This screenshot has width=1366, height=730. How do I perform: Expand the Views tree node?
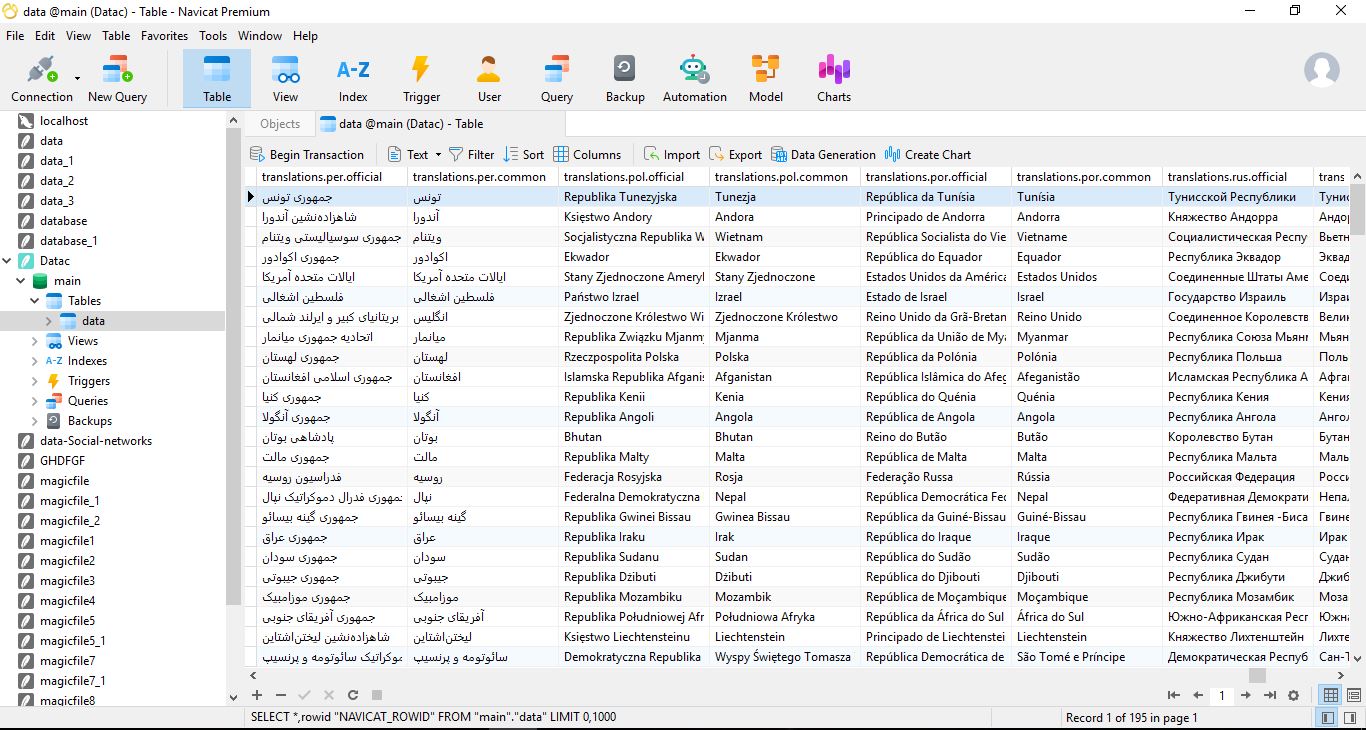pyautogui.click(x=35, y=341)
